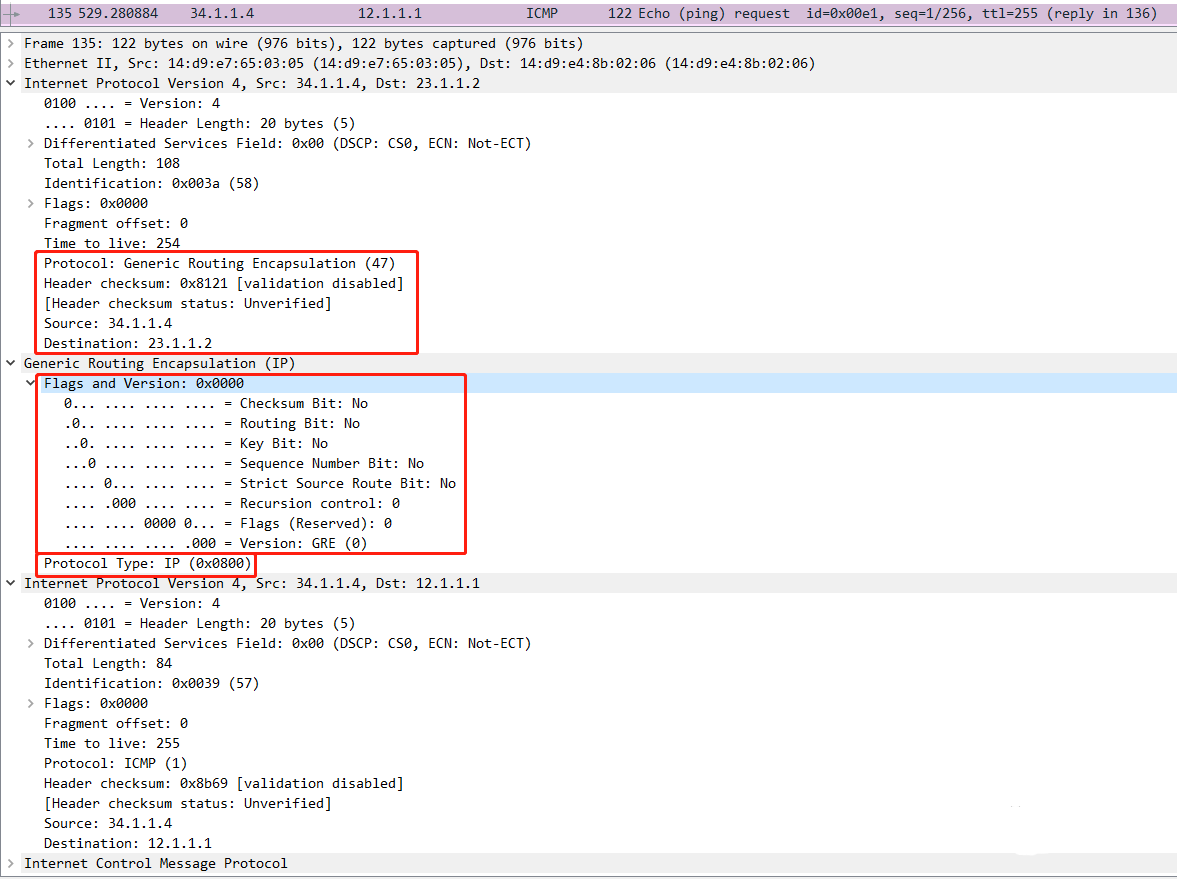Select the 'Frame 135: 122 bytes on wire' line
The width and height of the screenshot is (1177, 879).
(303, 44)
